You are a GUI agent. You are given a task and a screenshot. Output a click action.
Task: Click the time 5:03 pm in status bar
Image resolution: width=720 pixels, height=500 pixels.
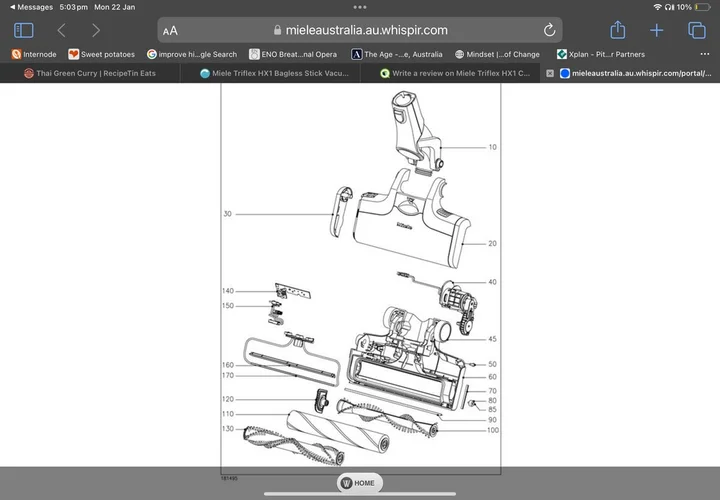(x=73, y=7)
